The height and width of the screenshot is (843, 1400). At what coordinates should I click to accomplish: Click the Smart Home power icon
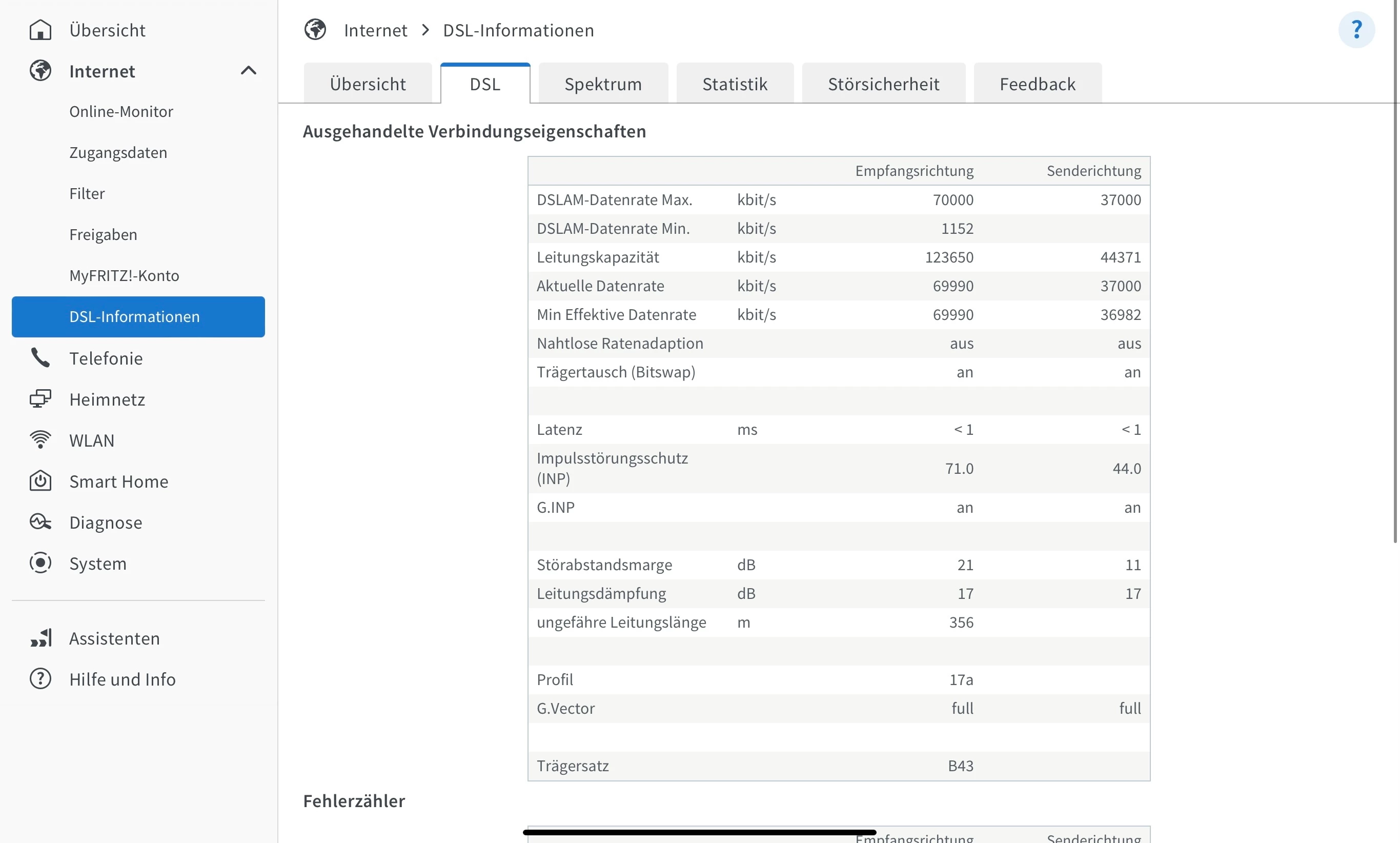click(40, 481)
